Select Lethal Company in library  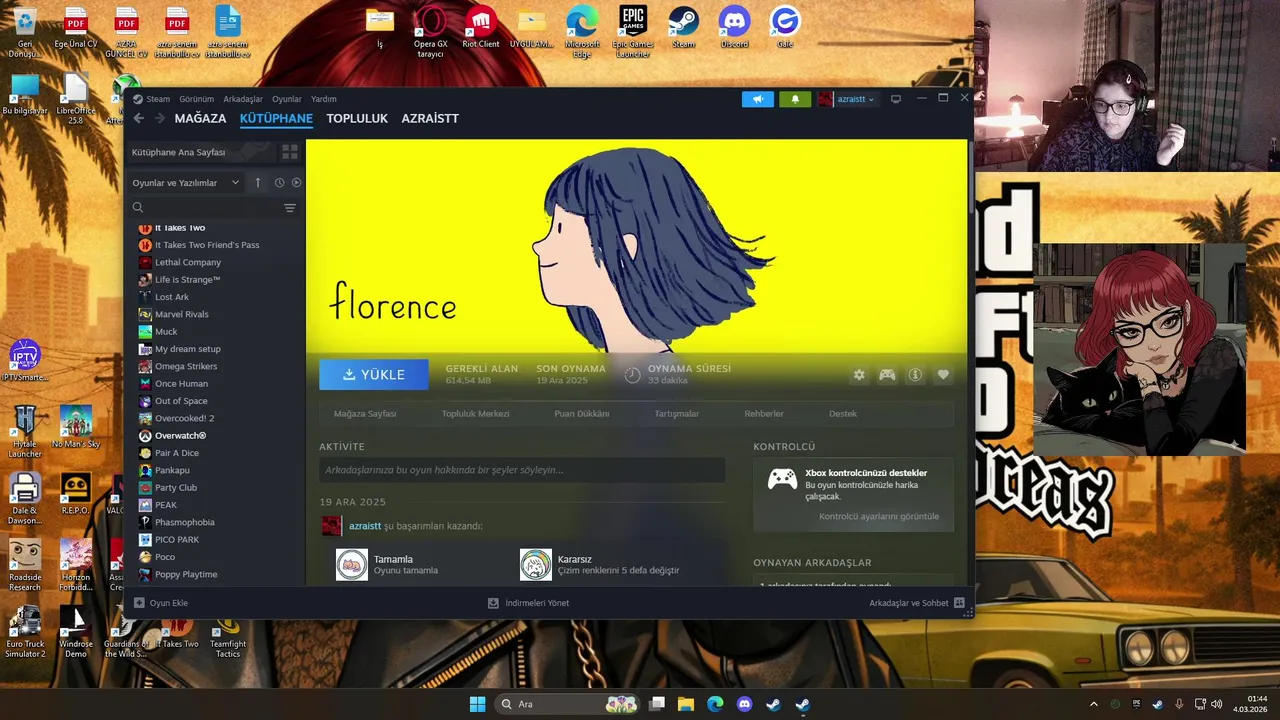click(x=188, y=262)
